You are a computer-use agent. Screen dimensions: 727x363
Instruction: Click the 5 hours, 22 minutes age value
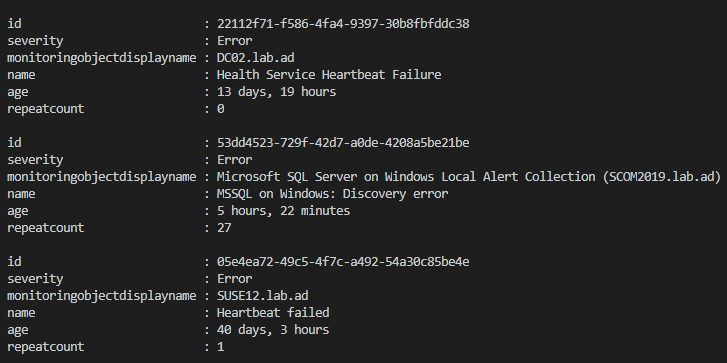point(283,211)
